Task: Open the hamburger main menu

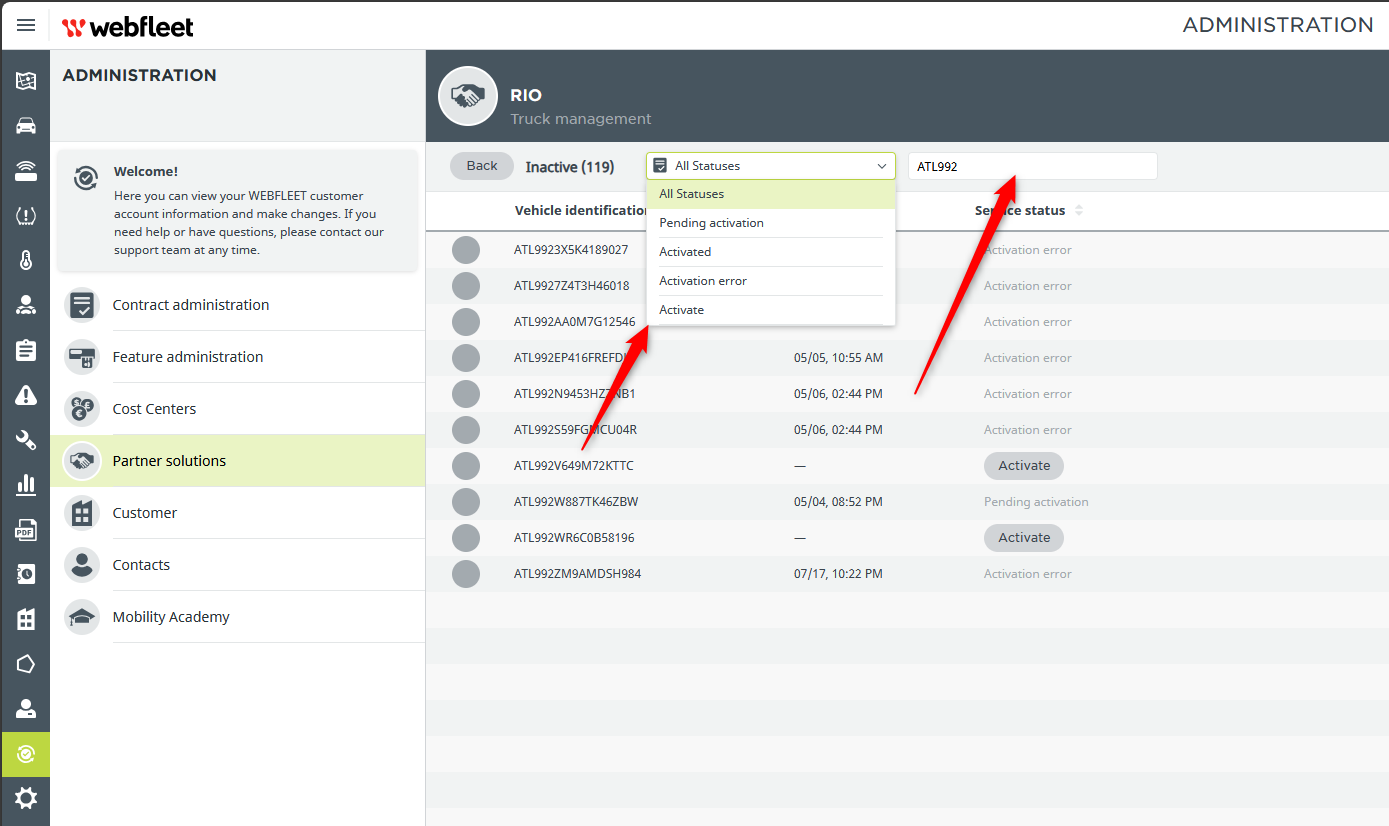Action: pos(26,25)
